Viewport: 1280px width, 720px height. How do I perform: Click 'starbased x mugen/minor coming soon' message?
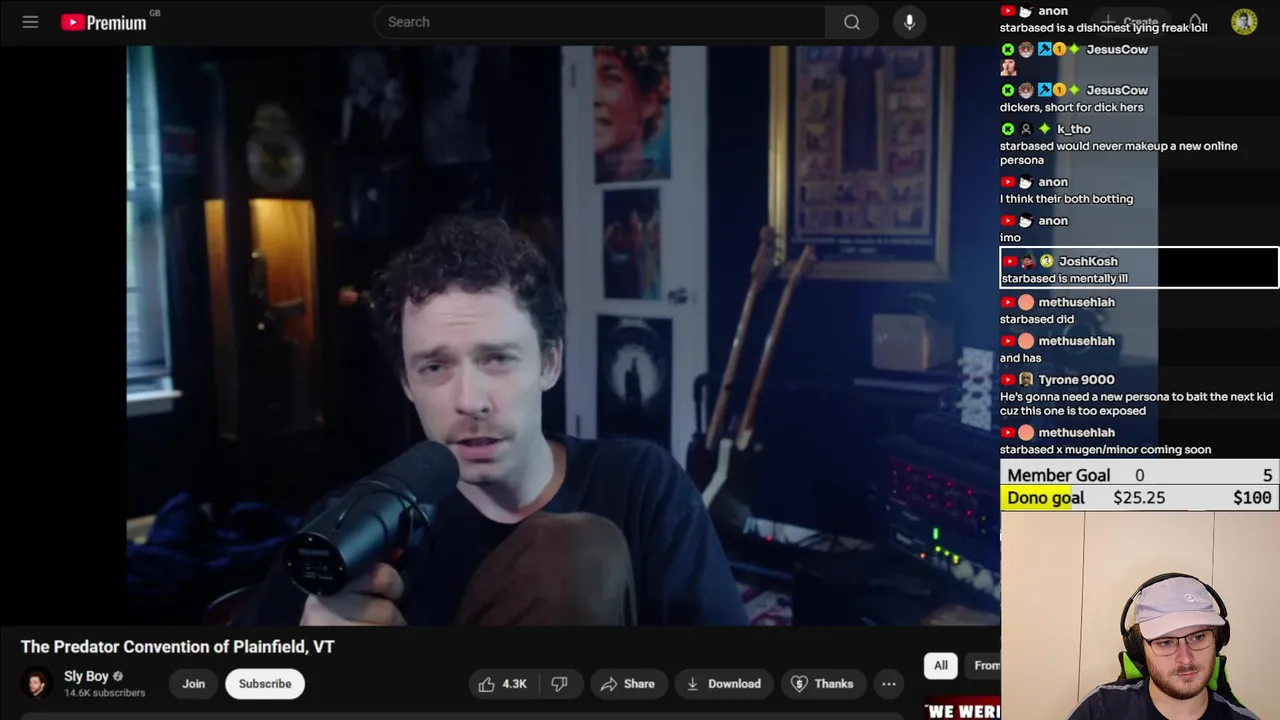coord(1105,450)
